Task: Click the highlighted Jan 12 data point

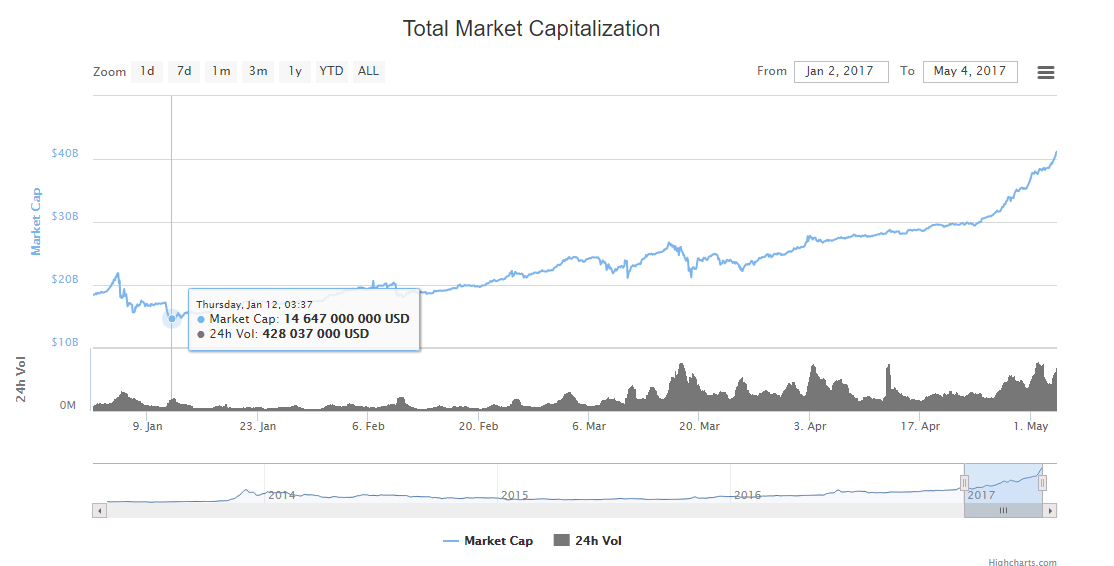Action: coord(171,319)
